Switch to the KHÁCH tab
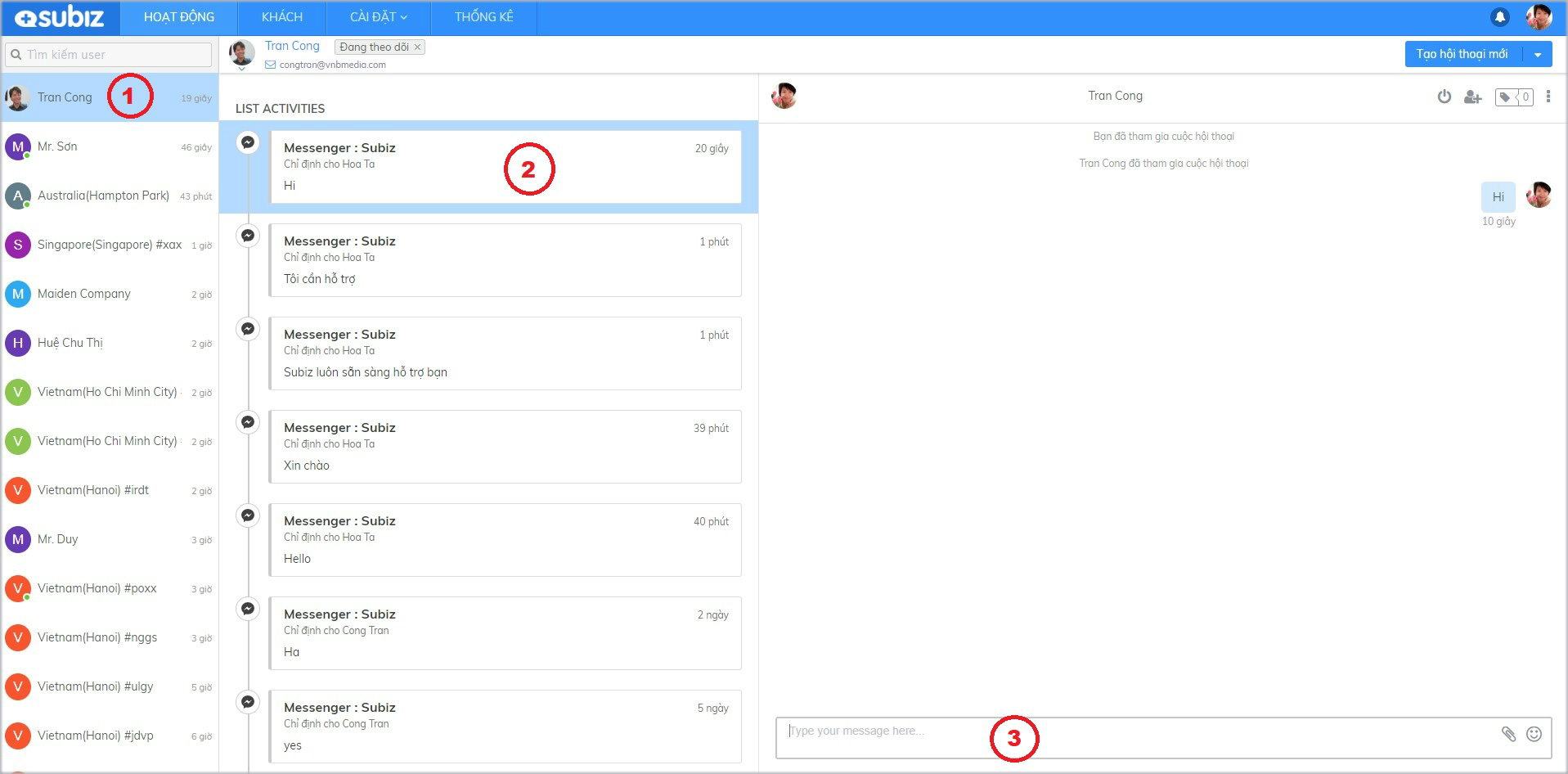 [281, 17]
